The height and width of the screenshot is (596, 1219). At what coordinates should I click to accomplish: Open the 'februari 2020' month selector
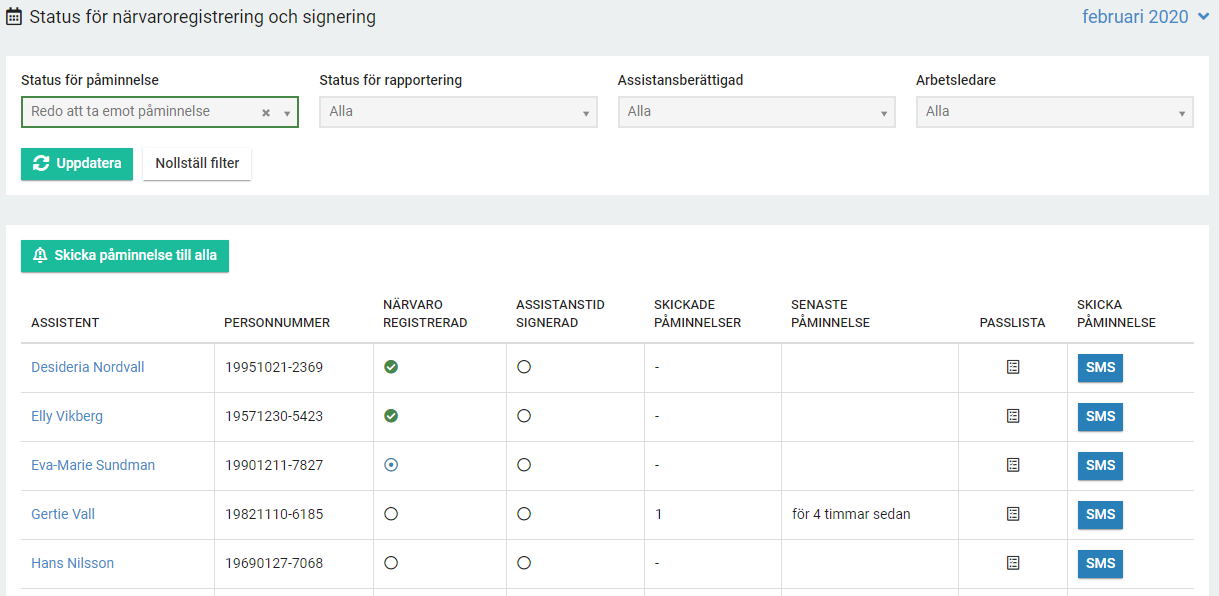(x=1145, y=17)
